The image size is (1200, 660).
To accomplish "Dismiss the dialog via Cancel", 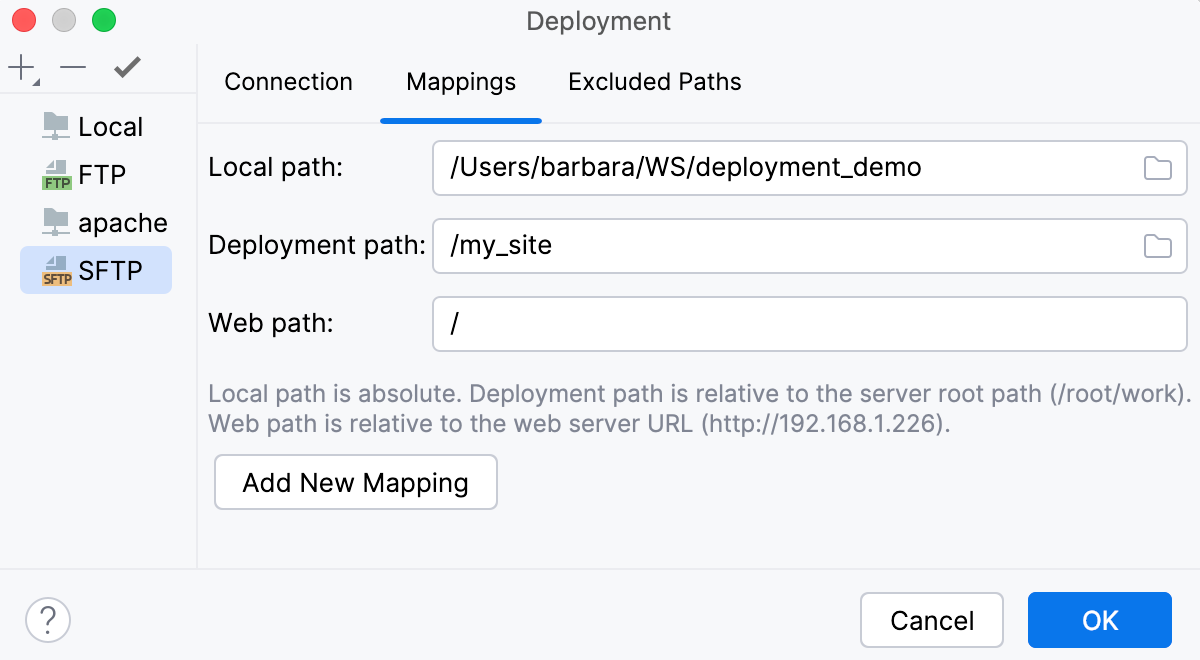I will tap(931, 620).
